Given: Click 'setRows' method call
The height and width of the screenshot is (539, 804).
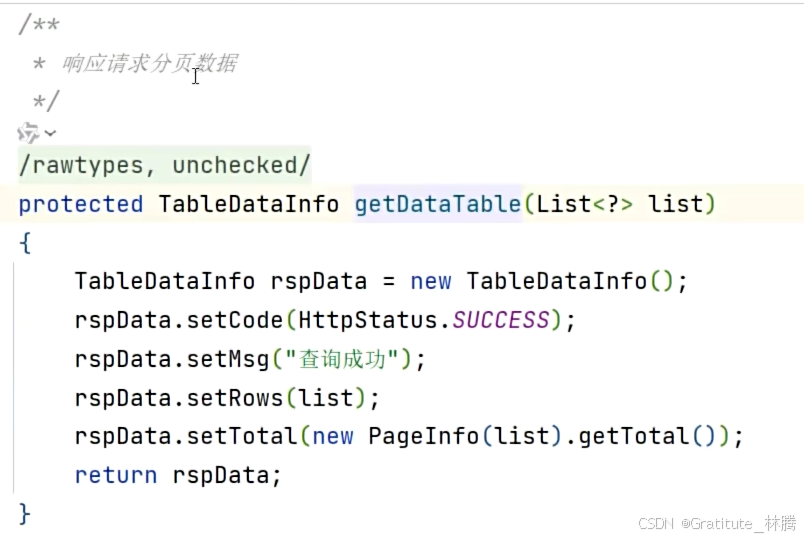Looking at the screenshot, I should tap(235, 398).
